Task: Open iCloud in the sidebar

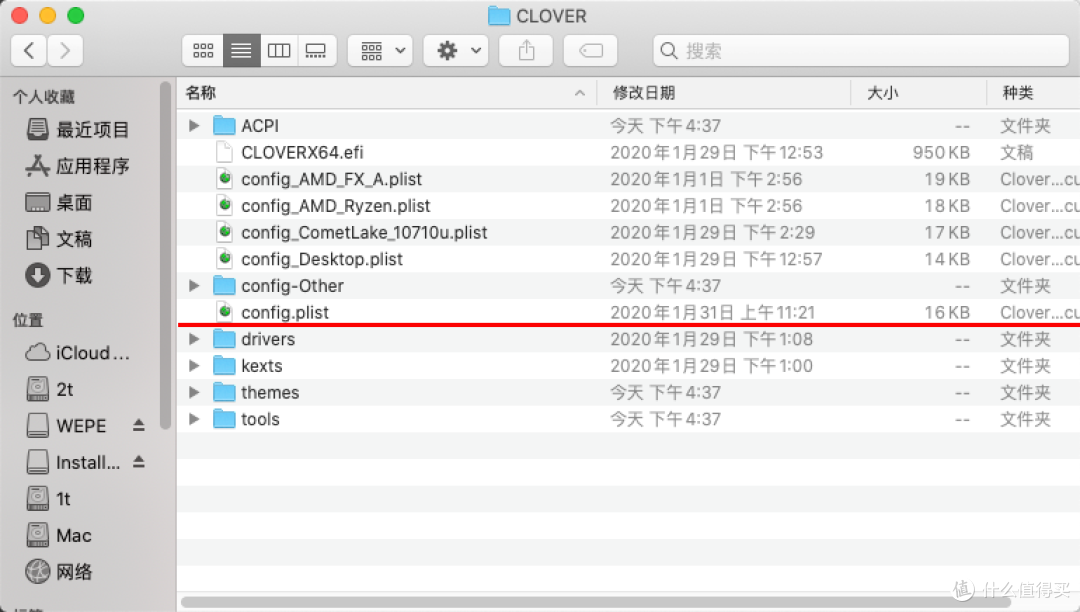Action: pos(78,352)
